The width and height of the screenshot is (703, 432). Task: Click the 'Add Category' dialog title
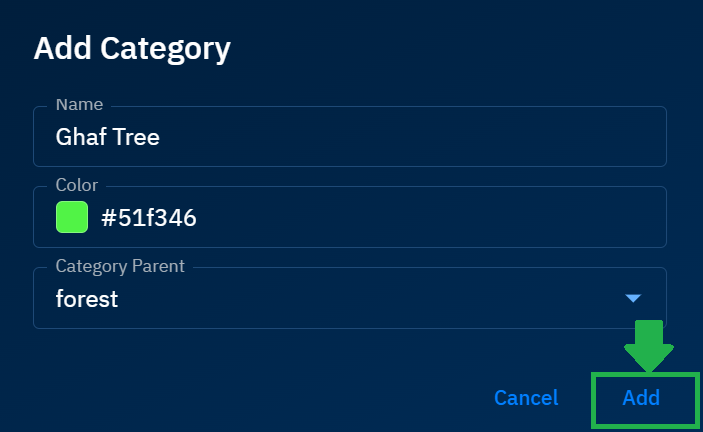point(132,48)
